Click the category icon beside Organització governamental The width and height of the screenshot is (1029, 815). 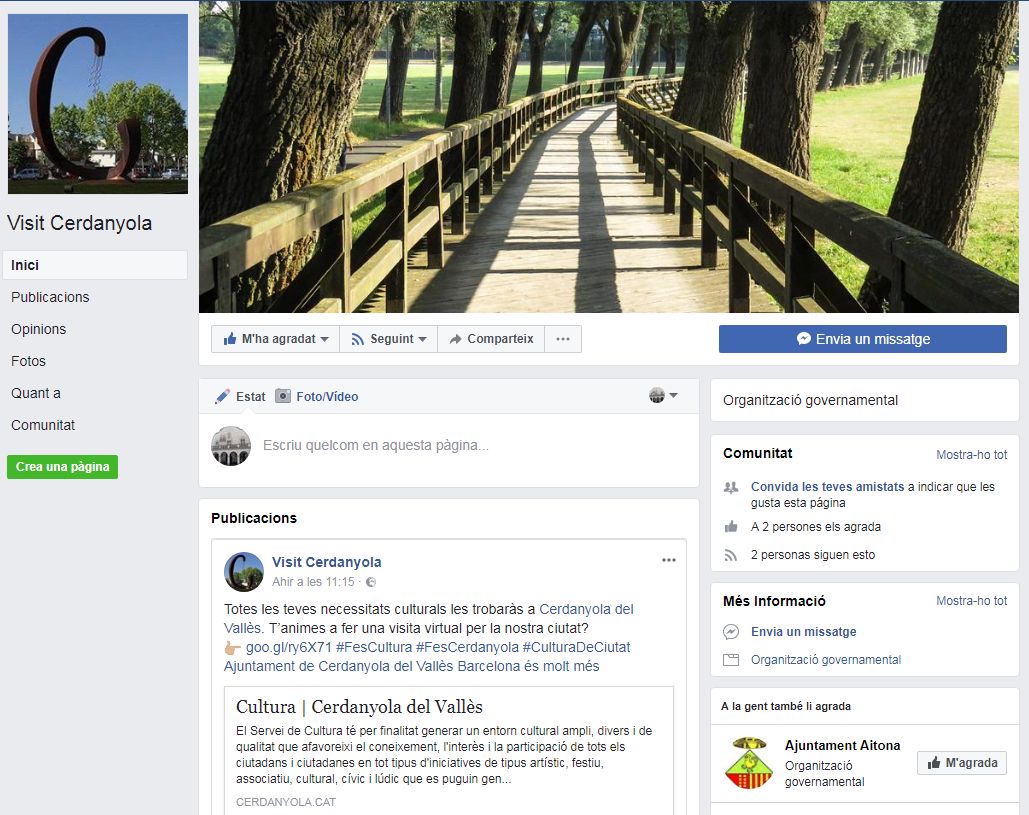coord(730,660)
